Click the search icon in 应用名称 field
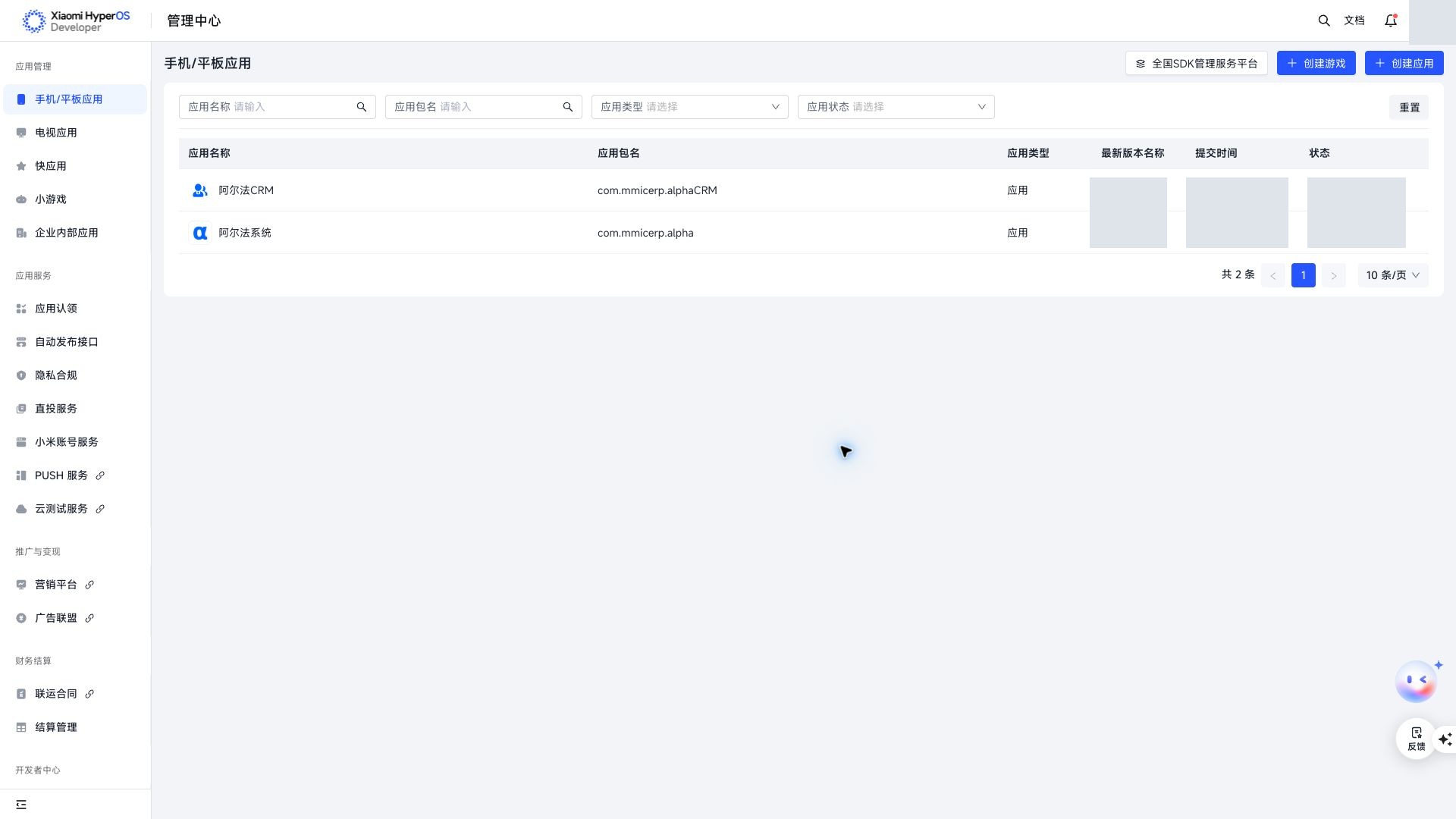The height and width of the screenshot is (819, 1456). (362, 107)
